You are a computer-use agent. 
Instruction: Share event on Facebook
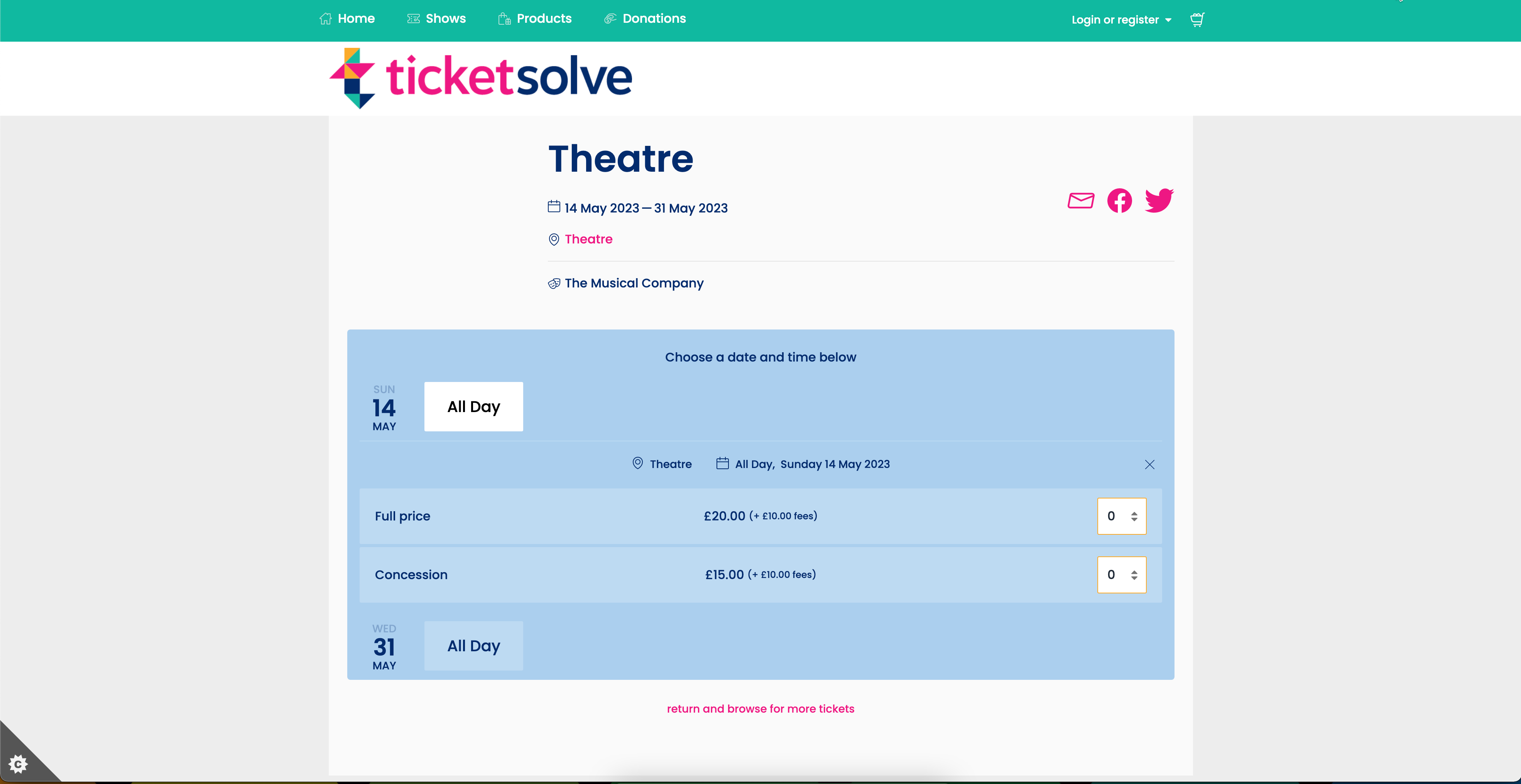(1119, 201)
